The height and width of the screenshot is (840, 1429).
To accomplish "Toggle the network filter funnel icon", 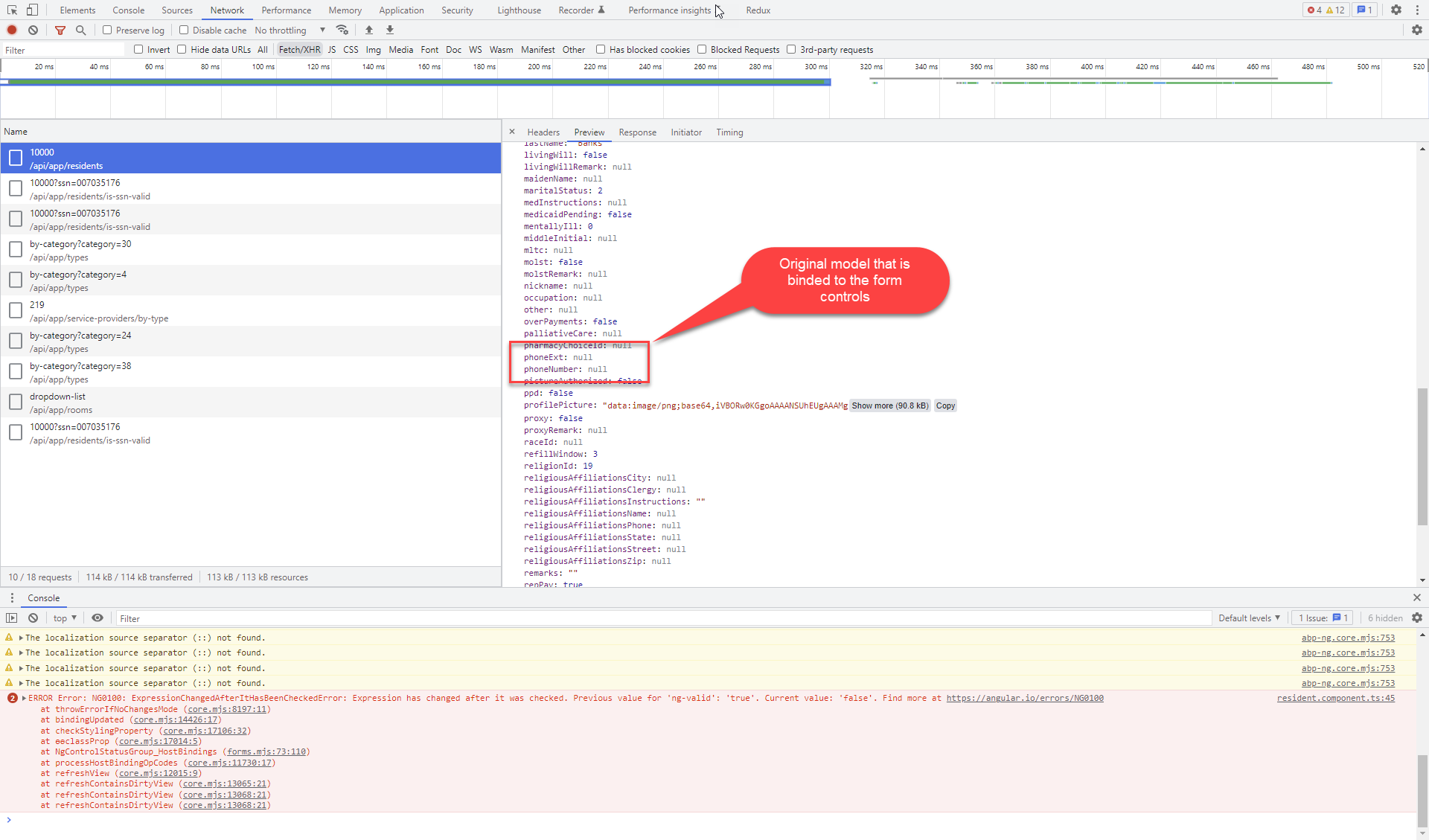I will (x=60, y=30).
